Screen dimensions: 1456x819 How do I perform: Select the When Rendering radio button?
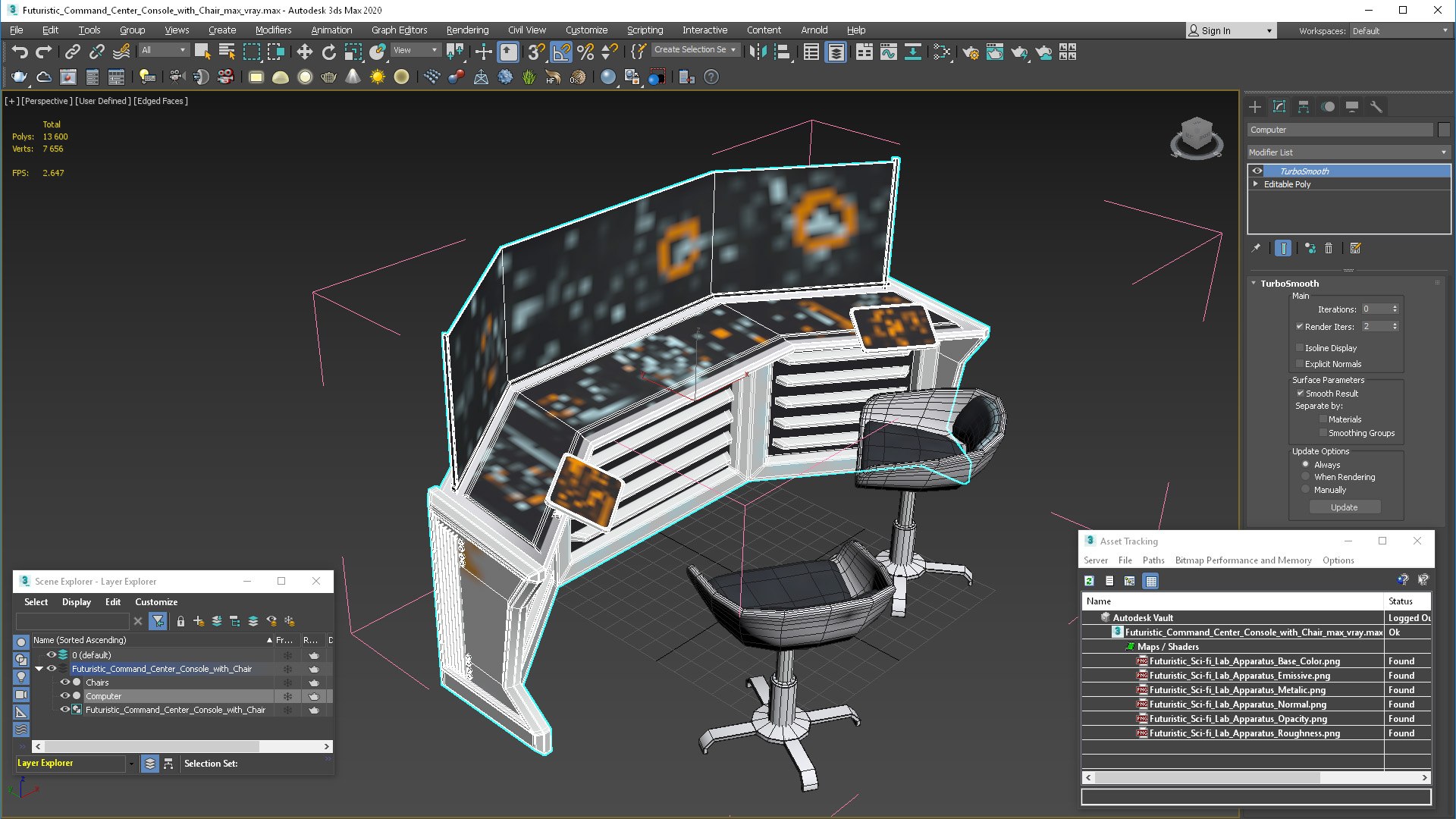click(1306, 477)
